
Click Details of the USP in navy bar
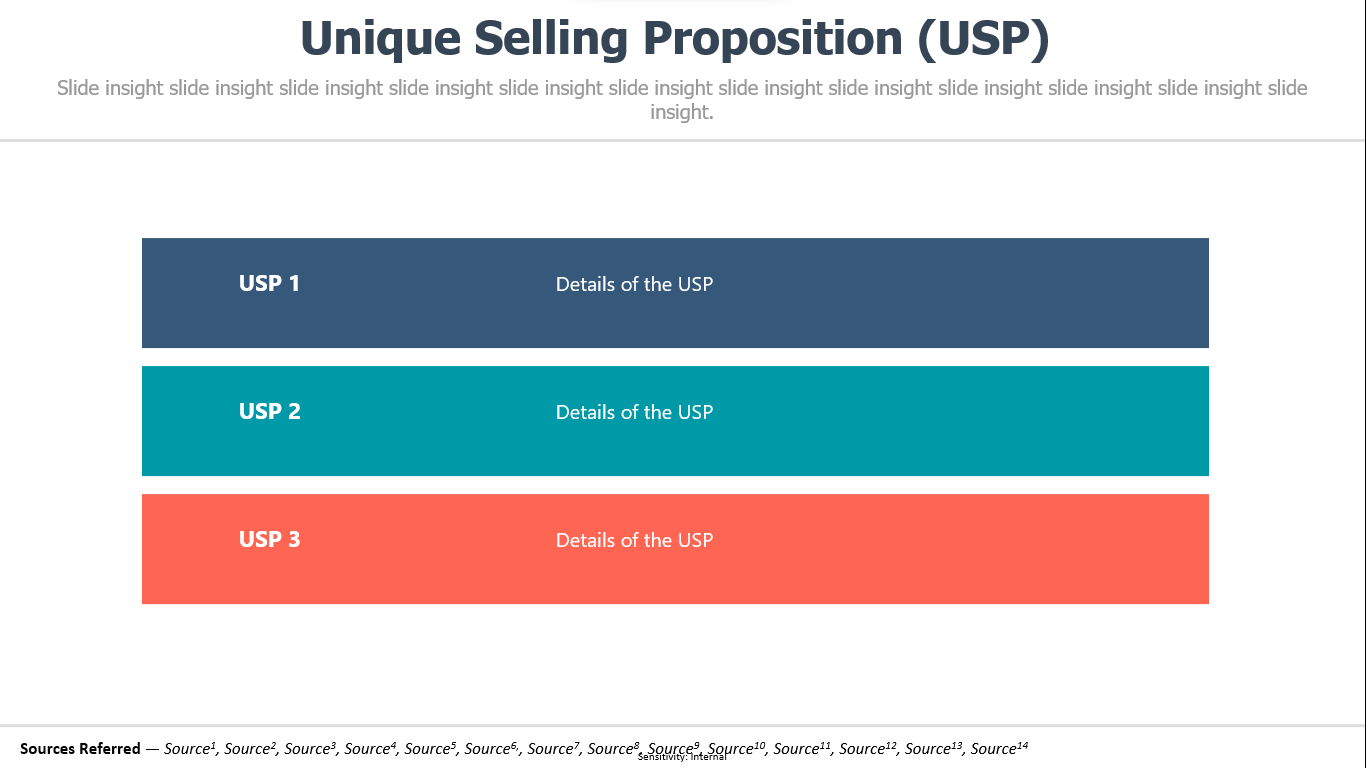click(634, 284)
